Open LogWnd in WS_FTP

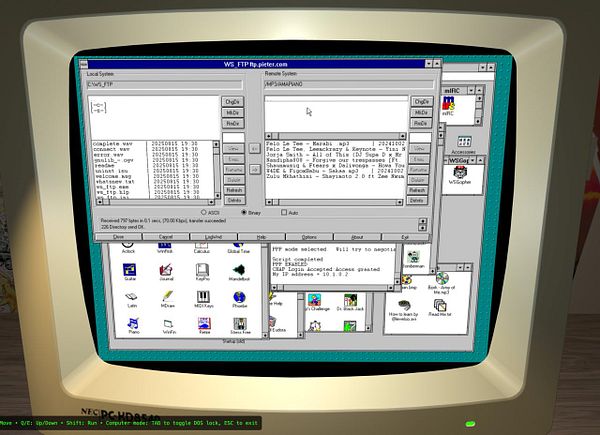(x=214, y=237)
